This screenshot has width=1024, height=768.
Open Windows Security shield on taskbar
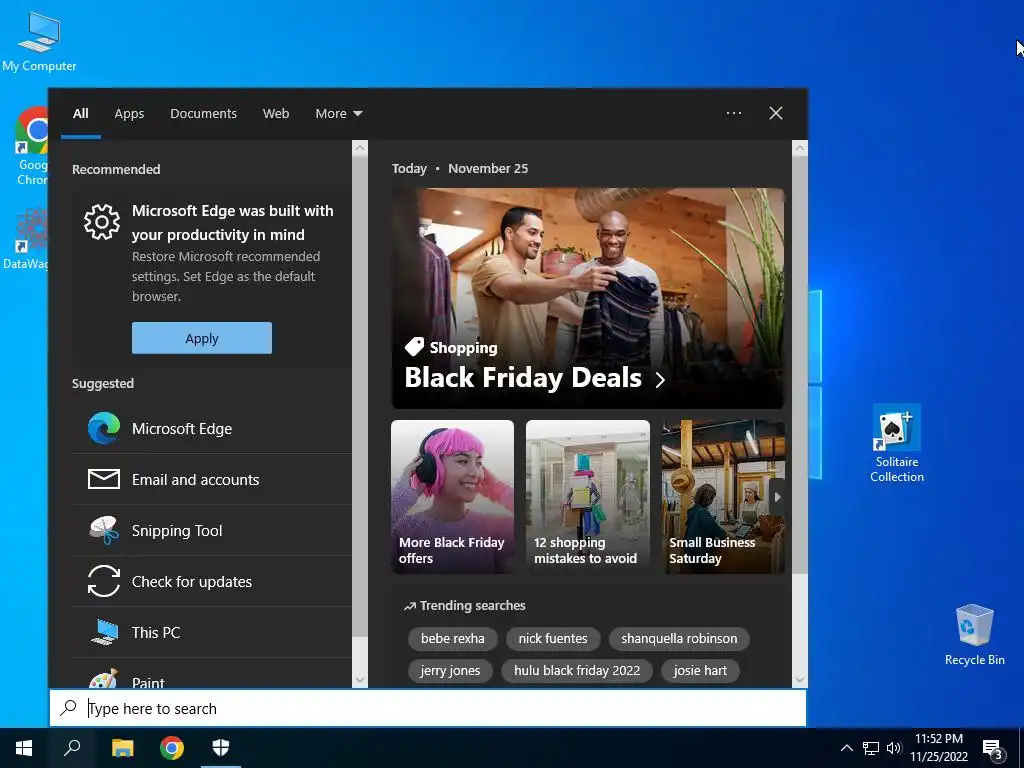[x=221, y=748]
